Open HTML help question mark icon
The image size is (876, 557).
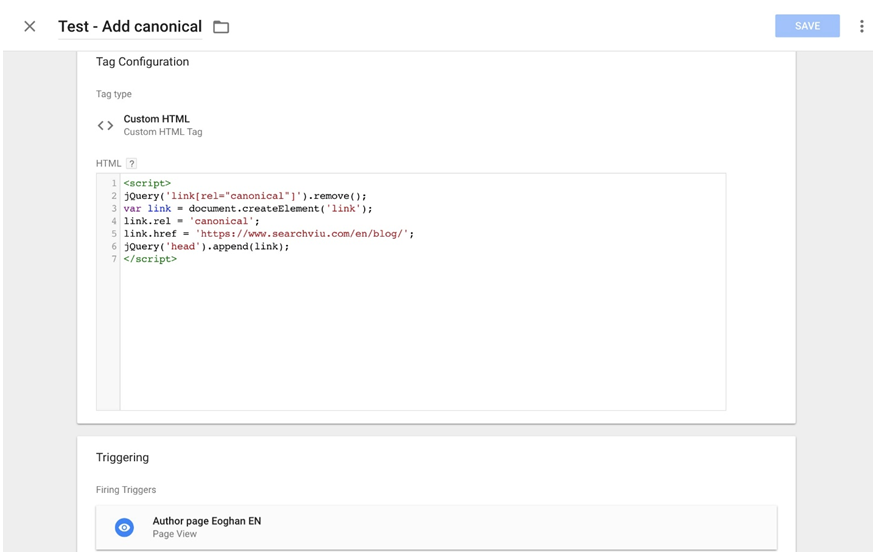point(131,163)
